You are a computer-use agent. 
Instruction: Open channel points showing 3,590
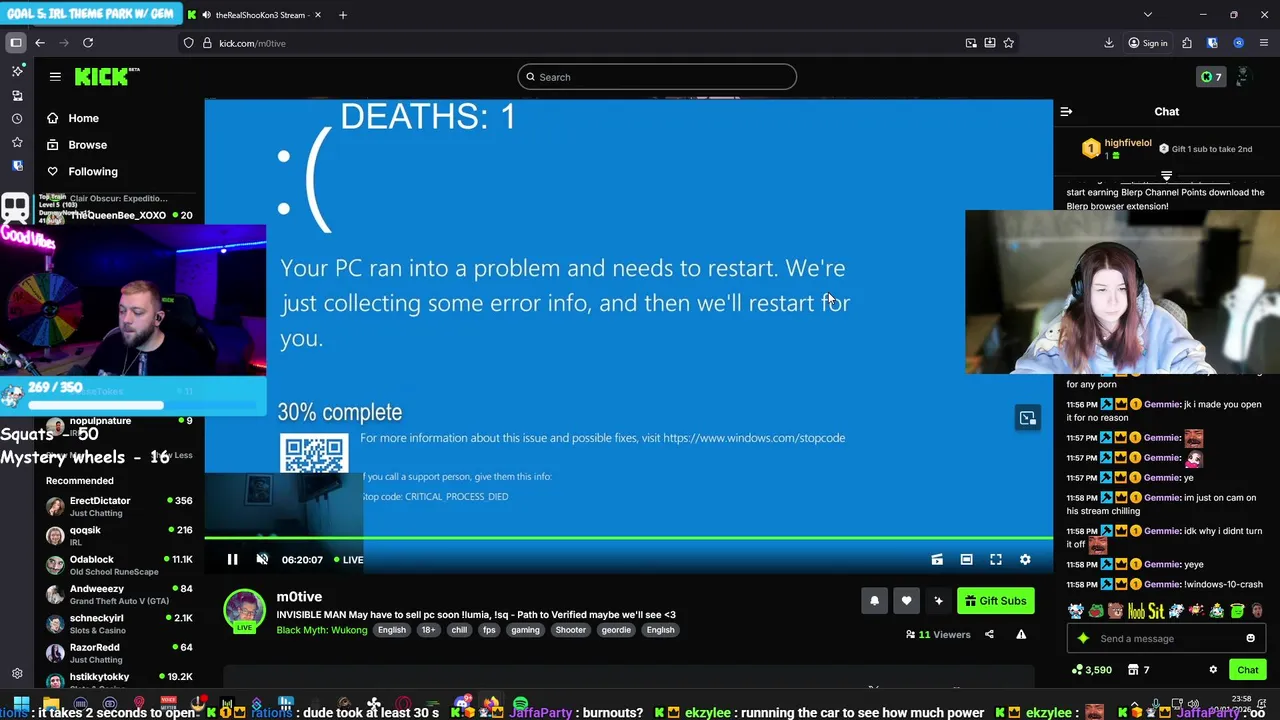[x=1091, y=670]
